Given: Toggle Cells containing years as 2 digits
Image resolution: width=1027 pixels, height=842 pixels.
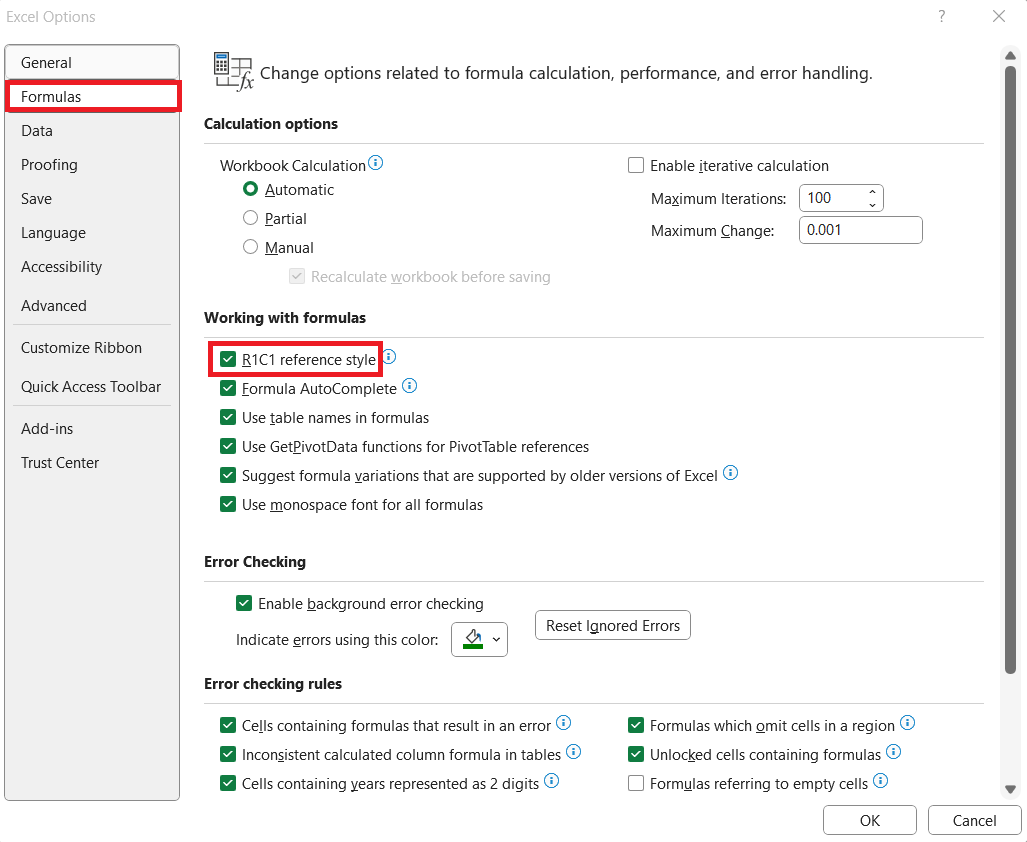Looking at the screenshot, I should point(228,783).
